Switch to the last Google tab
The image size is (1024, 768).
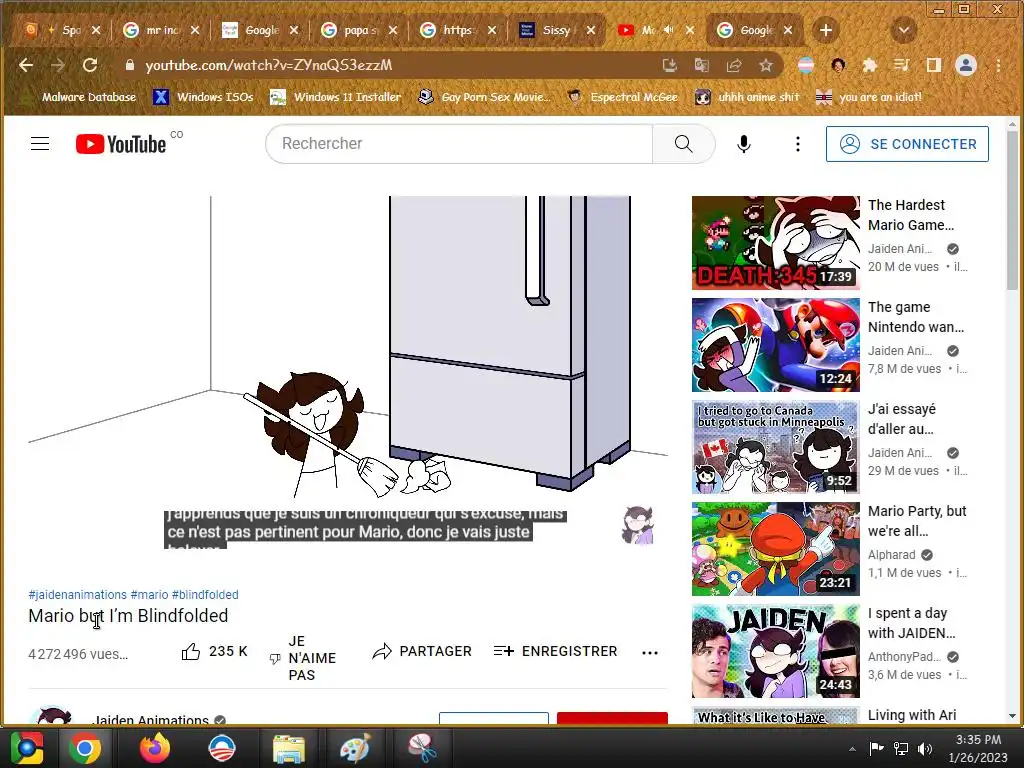pyautogui.click(x=754, y=30)
